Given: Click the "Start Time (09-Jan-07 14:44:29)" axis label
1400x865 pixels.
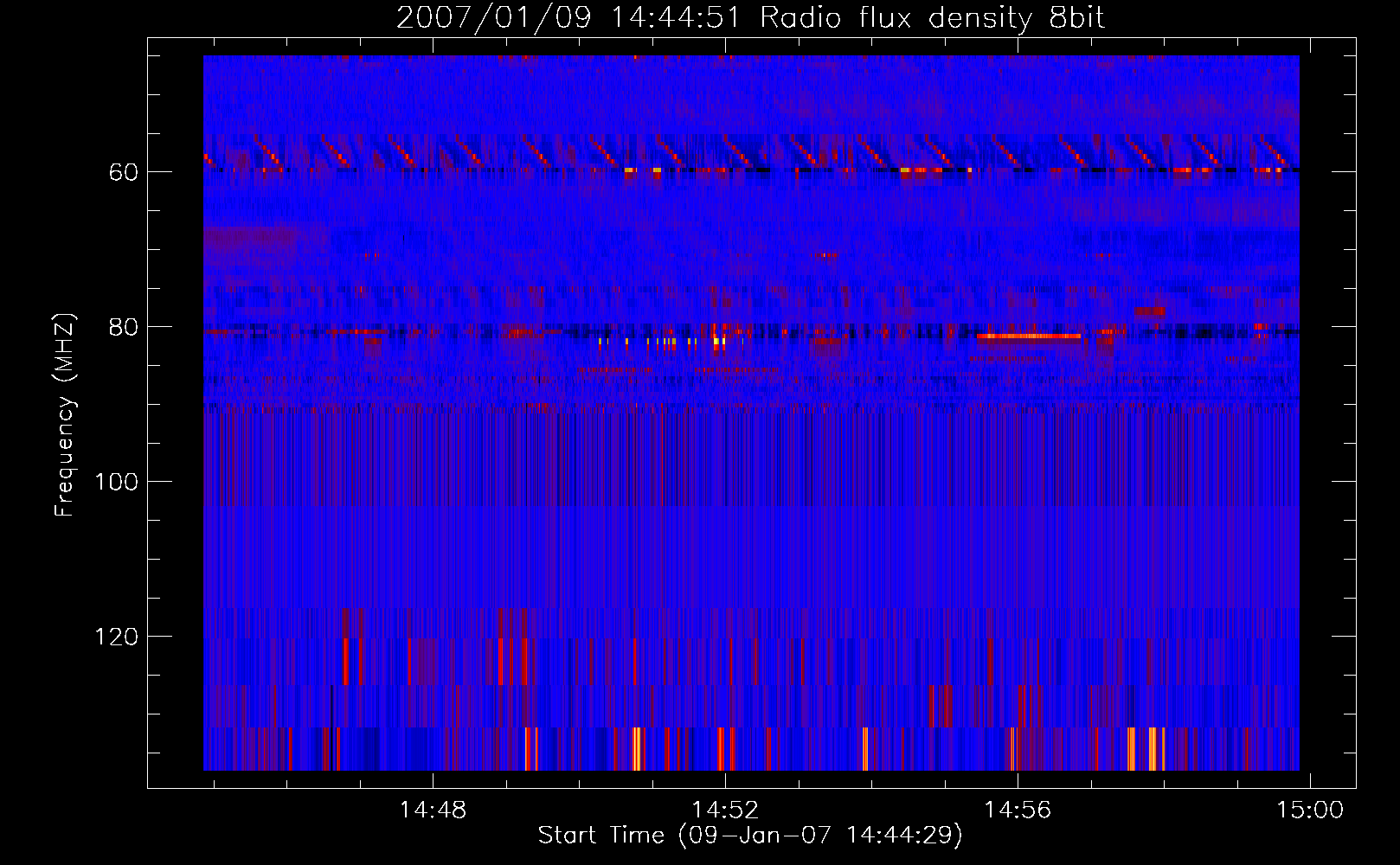Looking at the screenshot, I should click(x=750, y=836).
